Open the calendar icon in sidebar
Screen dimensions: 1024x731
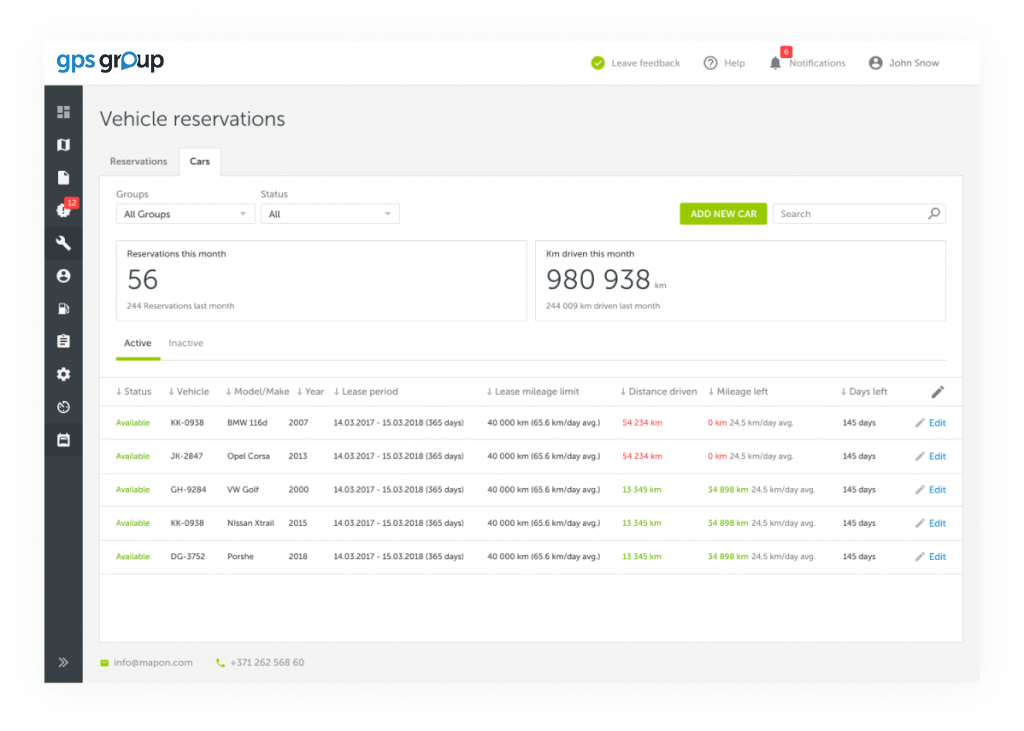point(63,440)
